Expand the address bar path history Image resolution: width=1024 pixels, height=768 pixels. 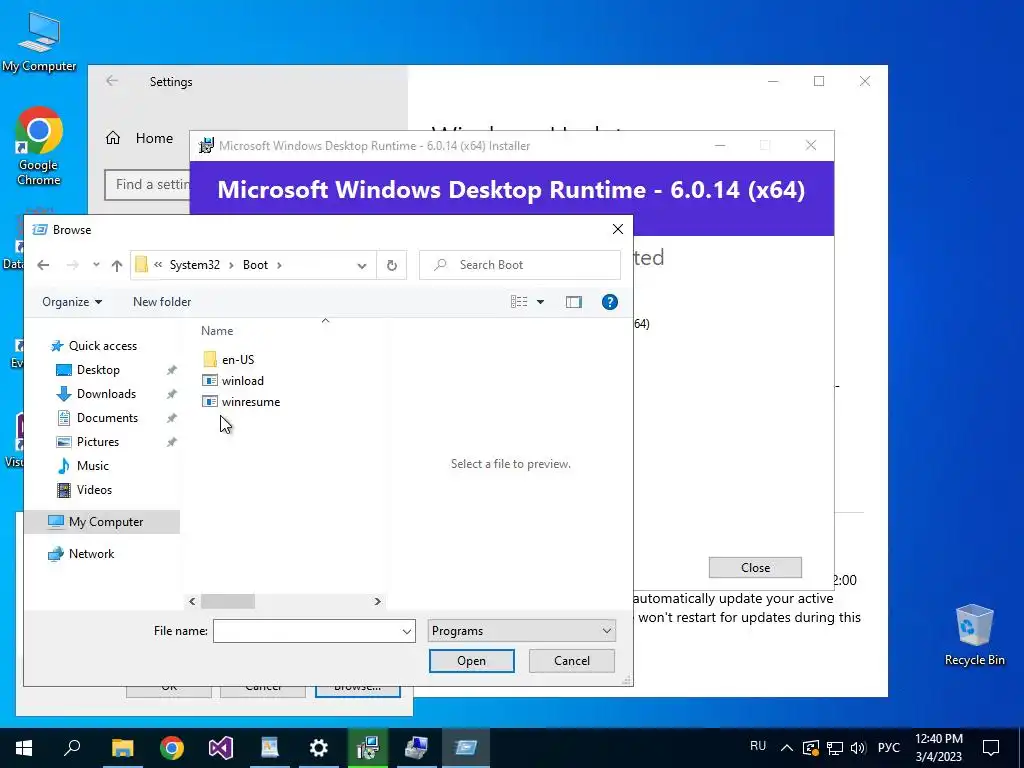point(362,265)
